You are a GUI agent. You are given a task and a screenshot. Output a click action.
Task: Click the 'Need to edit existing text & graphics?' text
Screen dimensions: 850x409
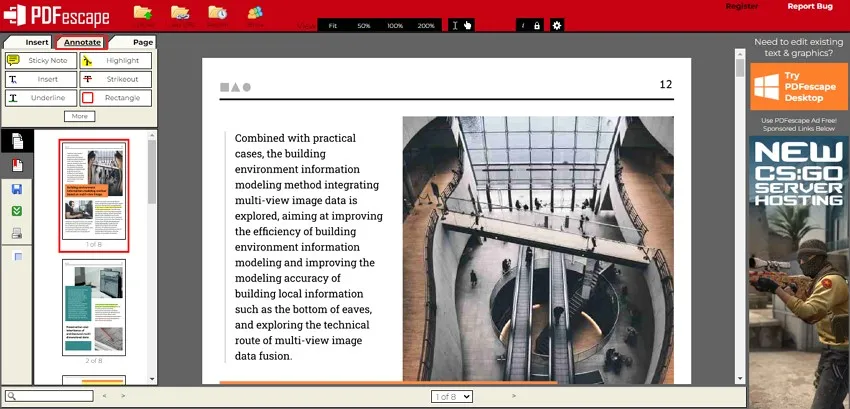click(x=799, y=48)
